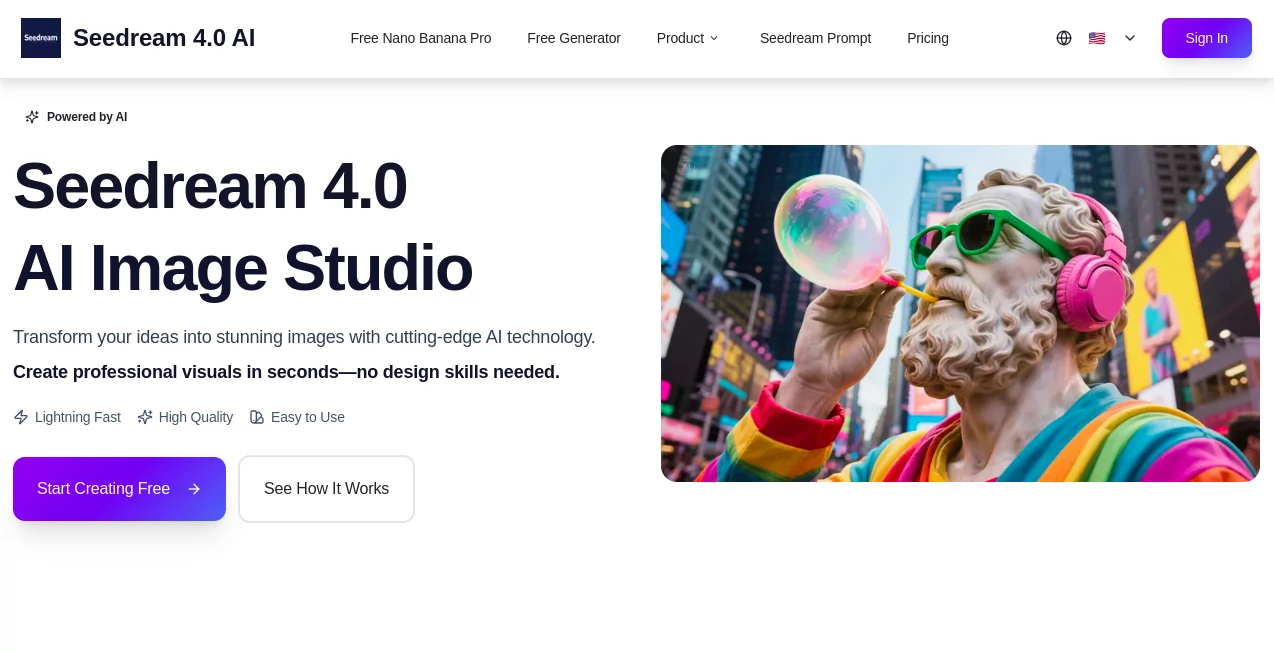Click the Lightning Fast bolt icon
1274x652 pixels.
22,417
